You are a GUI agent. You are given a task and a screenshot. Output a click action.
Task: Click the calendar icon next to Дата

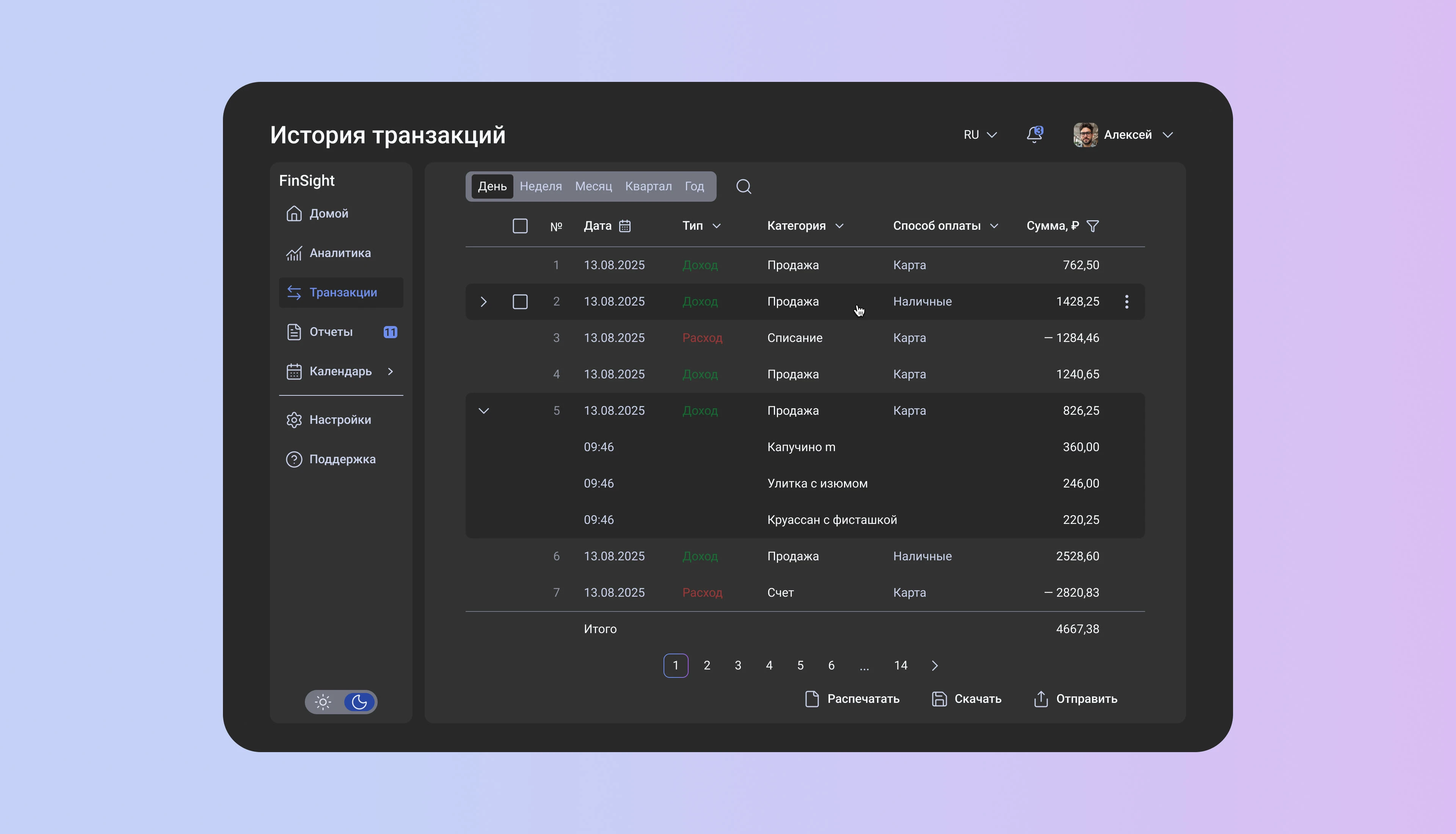[x=625, y=226]
